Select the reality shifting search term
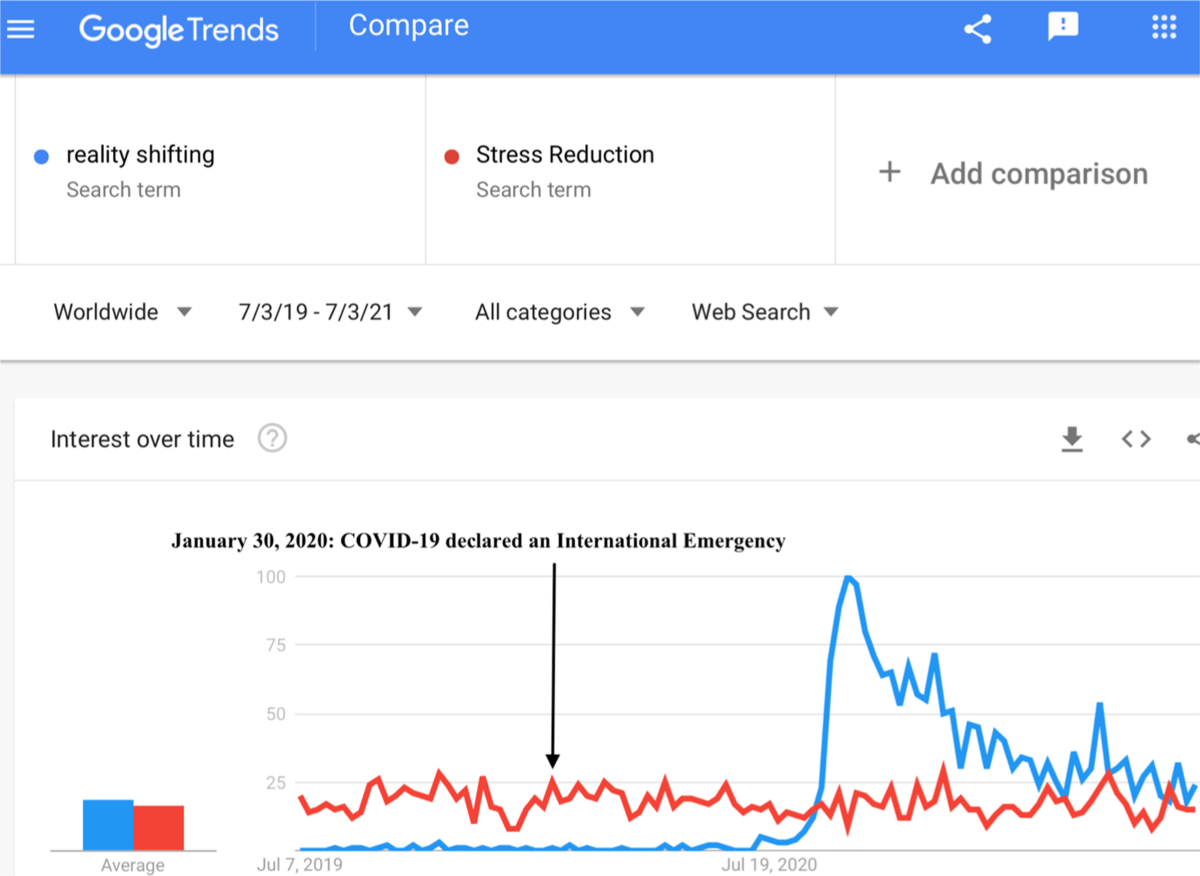This screenshot has height=876, width=1200. coord(140,155)
